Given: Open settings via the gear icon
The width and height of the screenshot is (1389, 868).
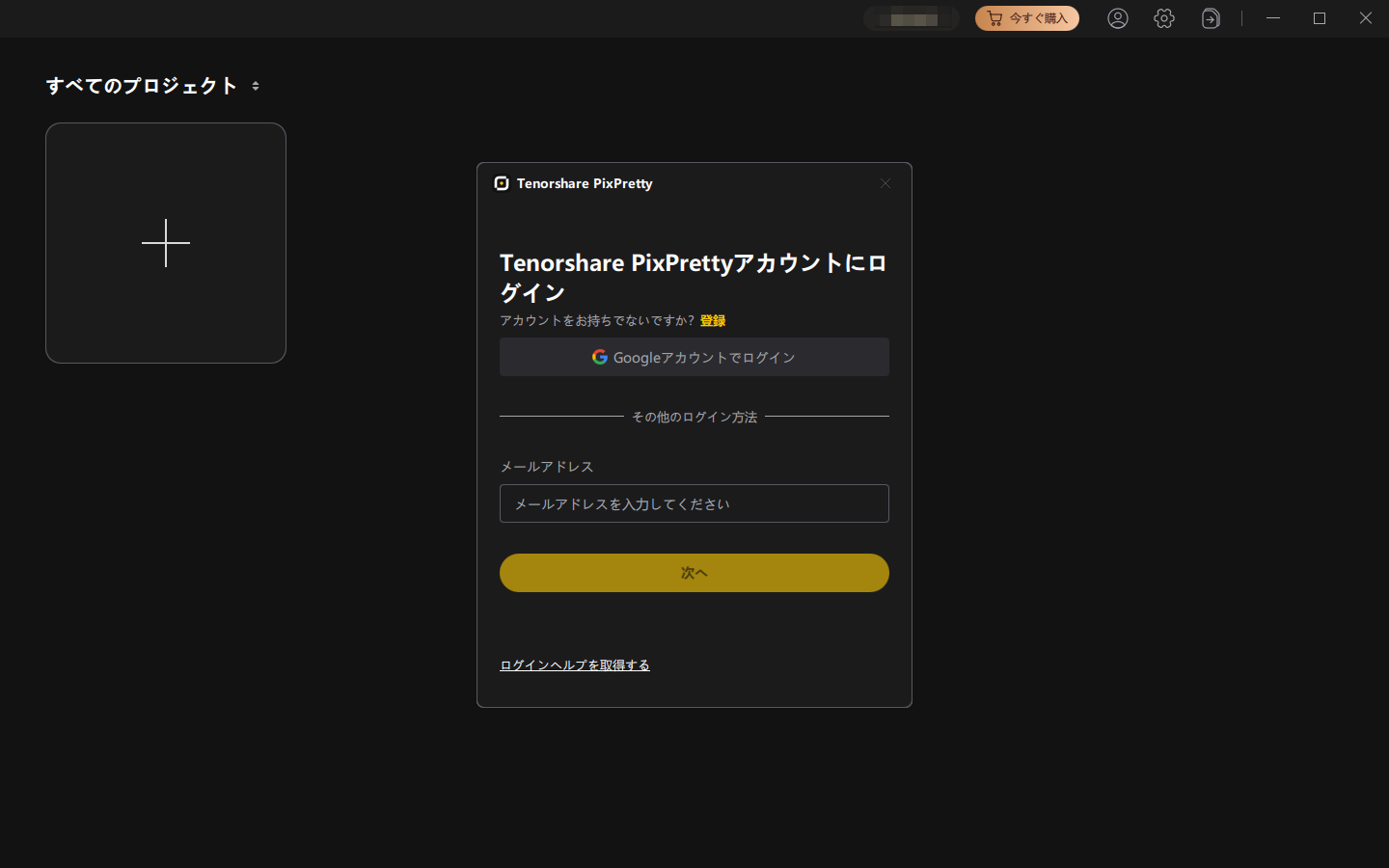Looking at the screenshot, I should (1164, 18).
